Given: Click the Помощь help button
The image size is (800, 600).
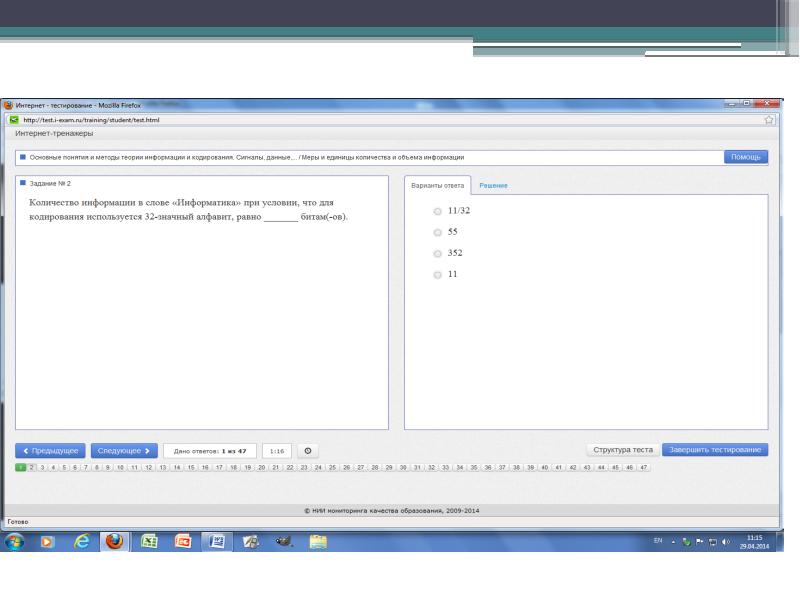Looking at the screenshot, I should 745,157.
